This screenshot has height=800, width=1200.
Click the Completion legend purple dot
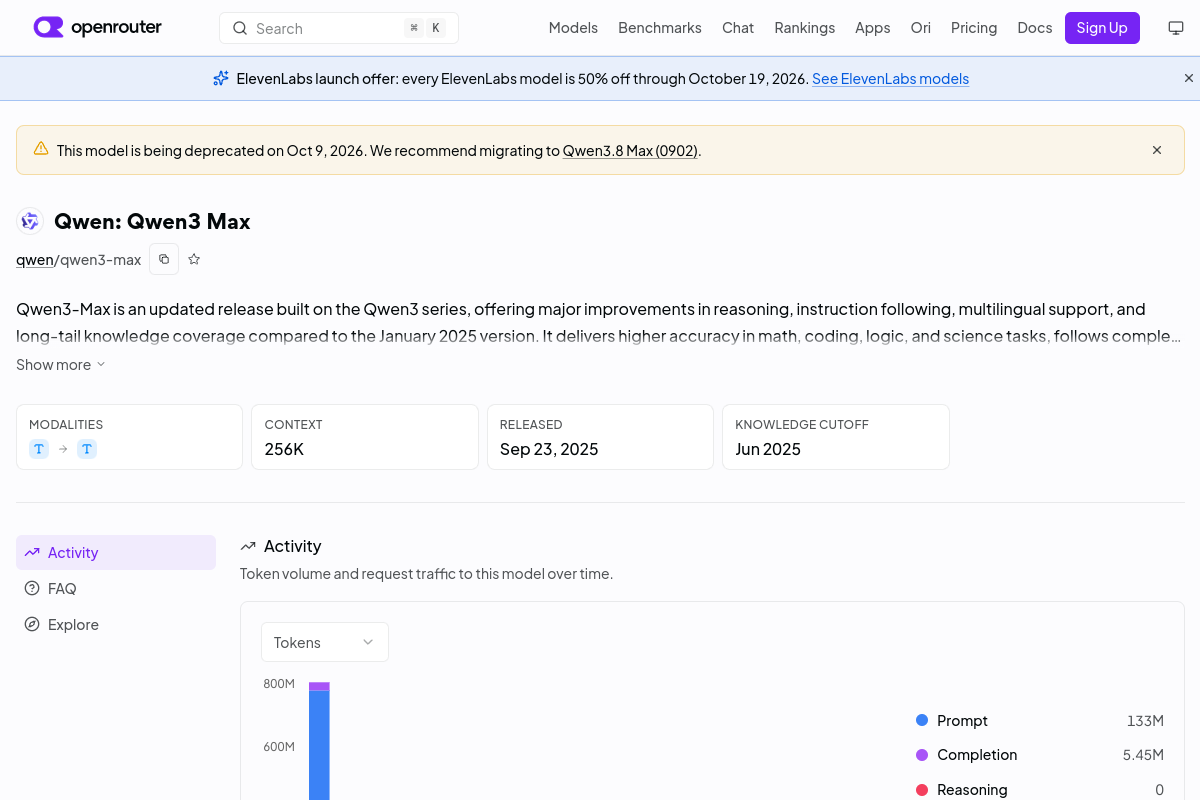[x=922, y=754]
